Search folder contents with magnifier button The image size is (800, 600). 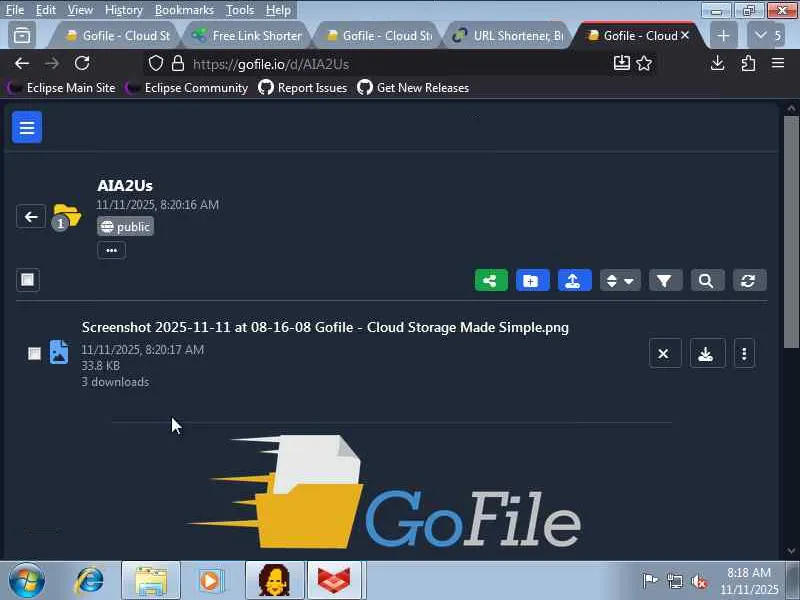point(707,280)
